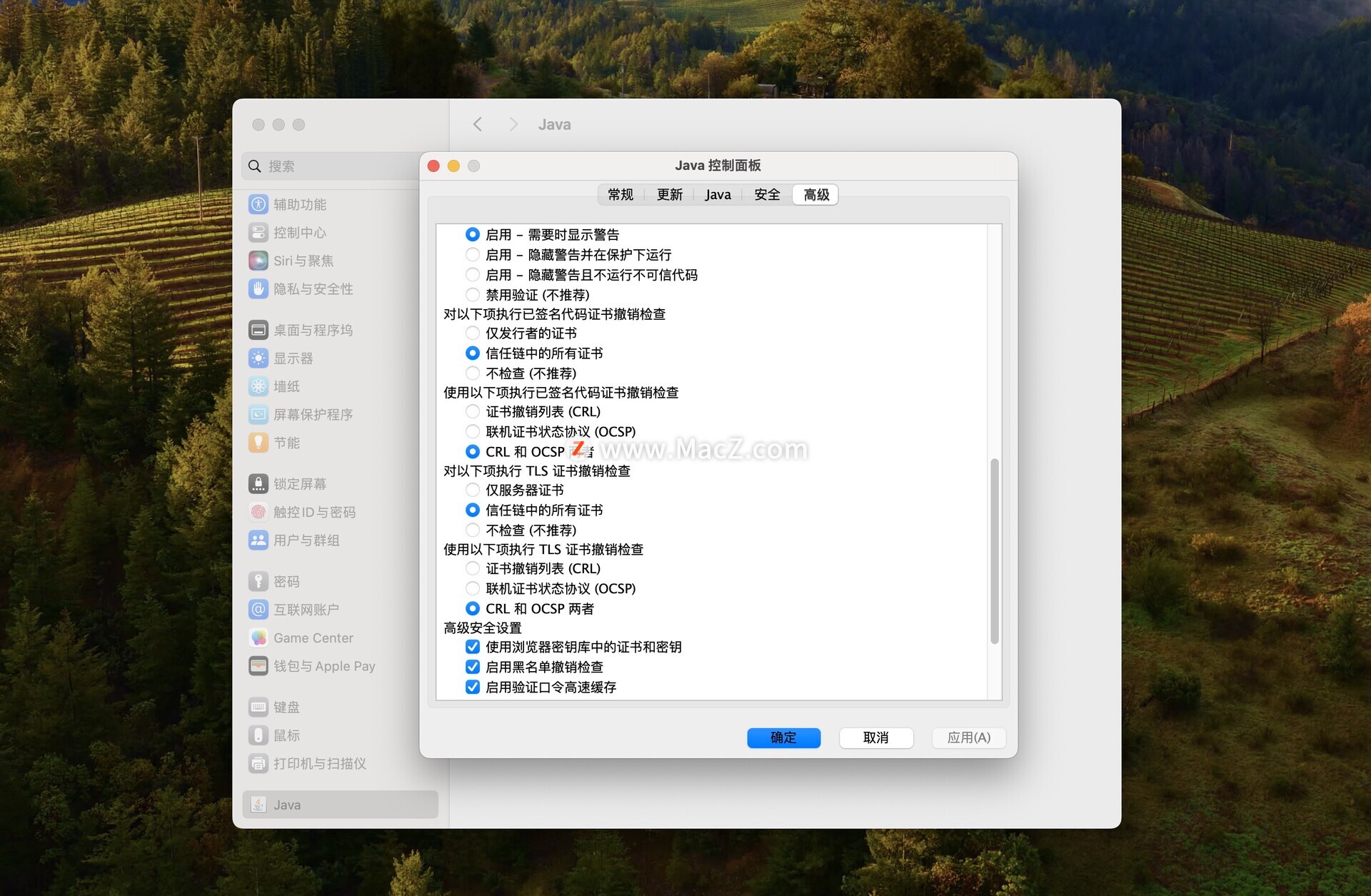Click the 钱包与Apple Pay wallet icon
Screen dimensions: 1371x896
[x=258, y=666]
